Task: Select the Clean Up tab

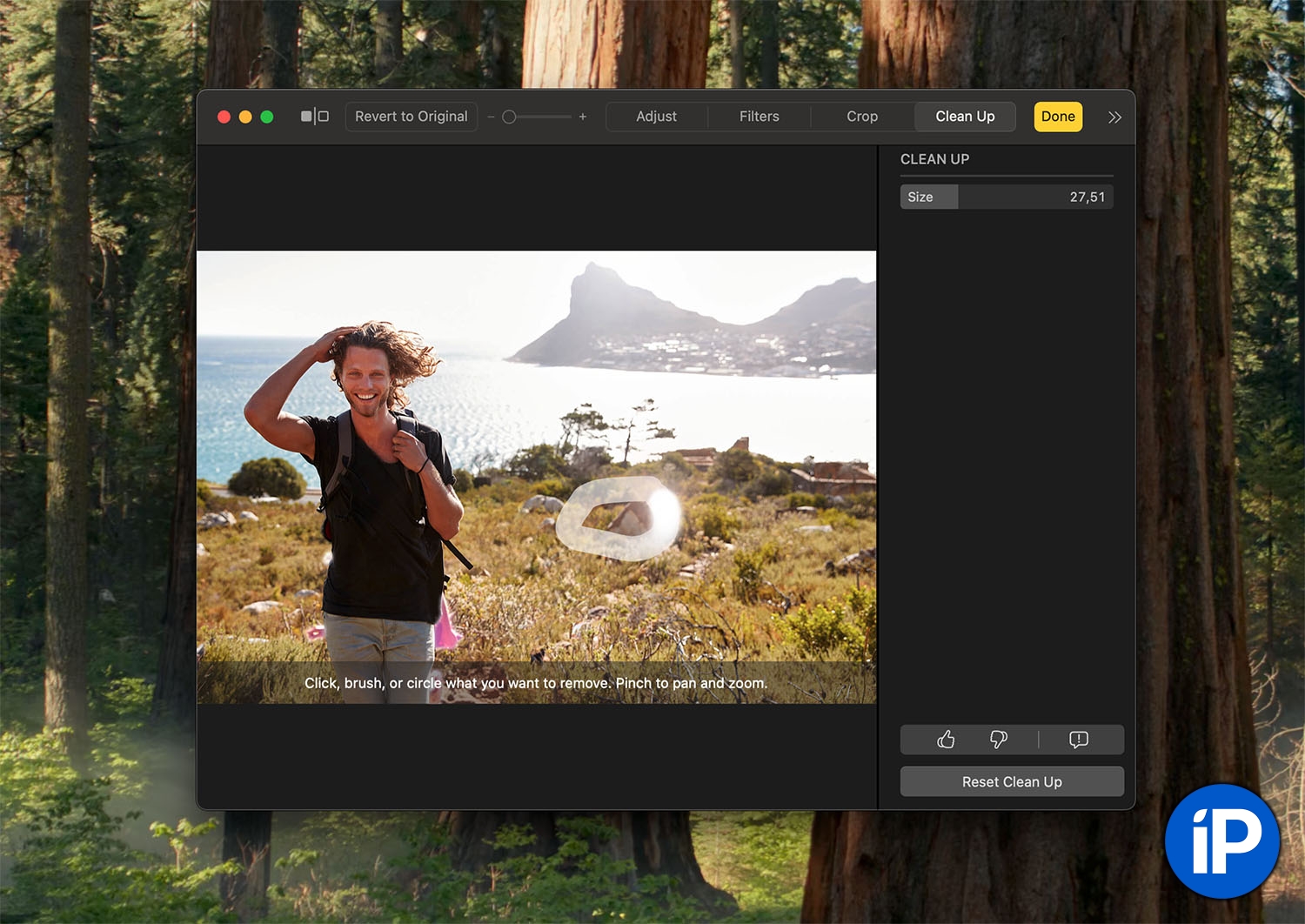Action: pyautogui.click(x=965, y=117)
